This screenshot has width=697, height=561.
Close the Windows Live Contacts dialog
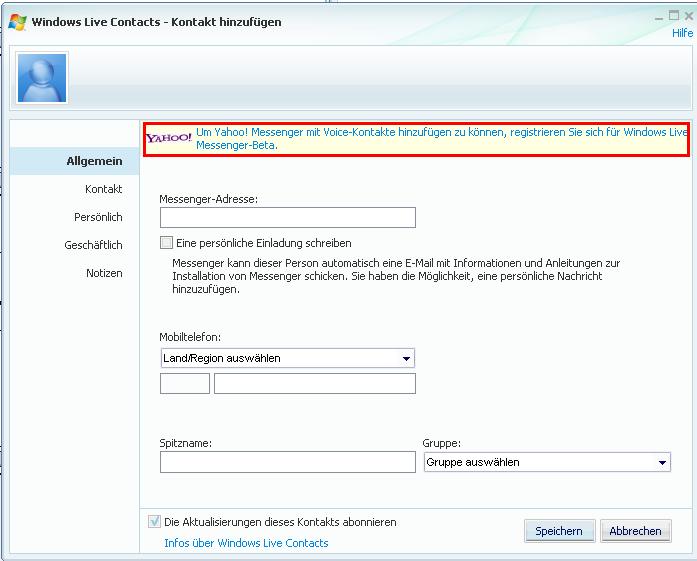point(686,17)
